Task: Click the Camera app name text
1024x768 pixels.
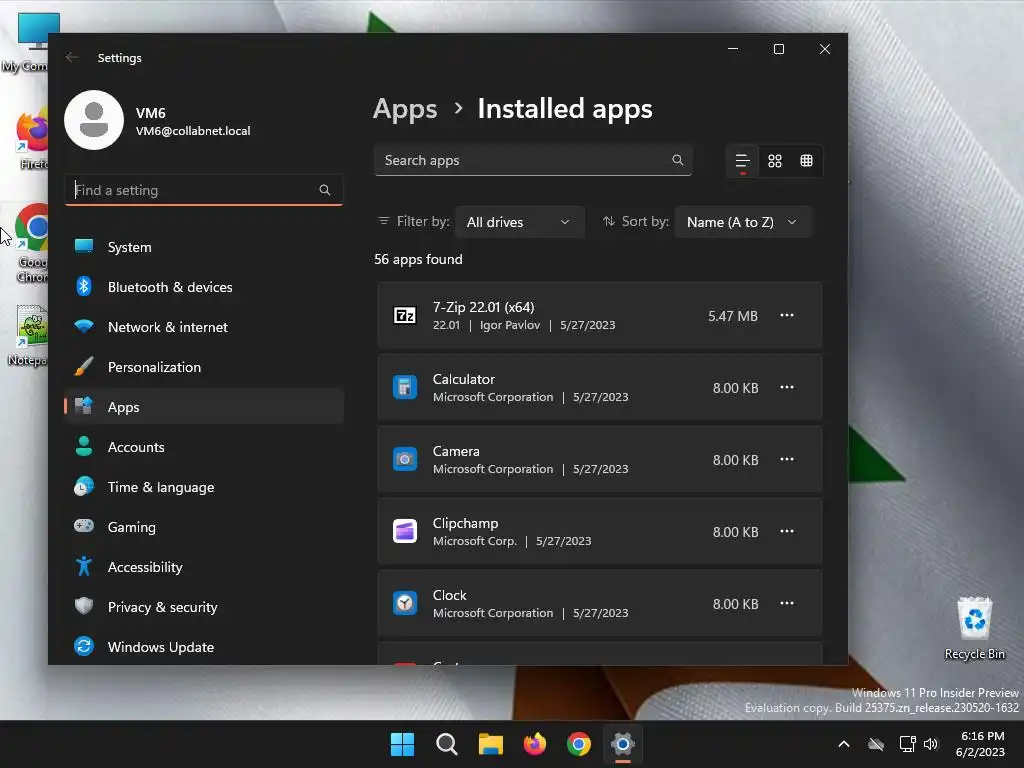Action: click(456, 451)
